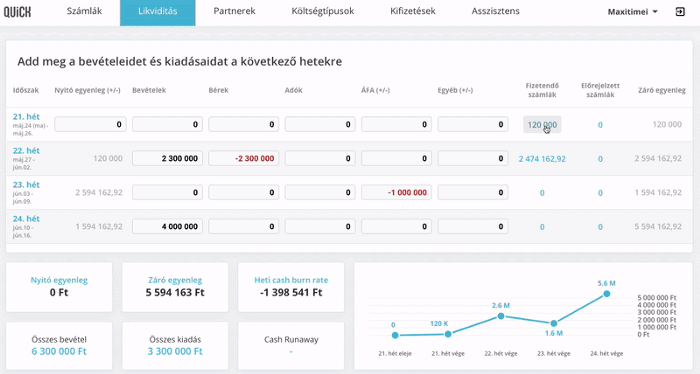The width and height of the screenshot is (700, 374).
Task: Click chart point labeled 120 K
Action: pos(448,334)
